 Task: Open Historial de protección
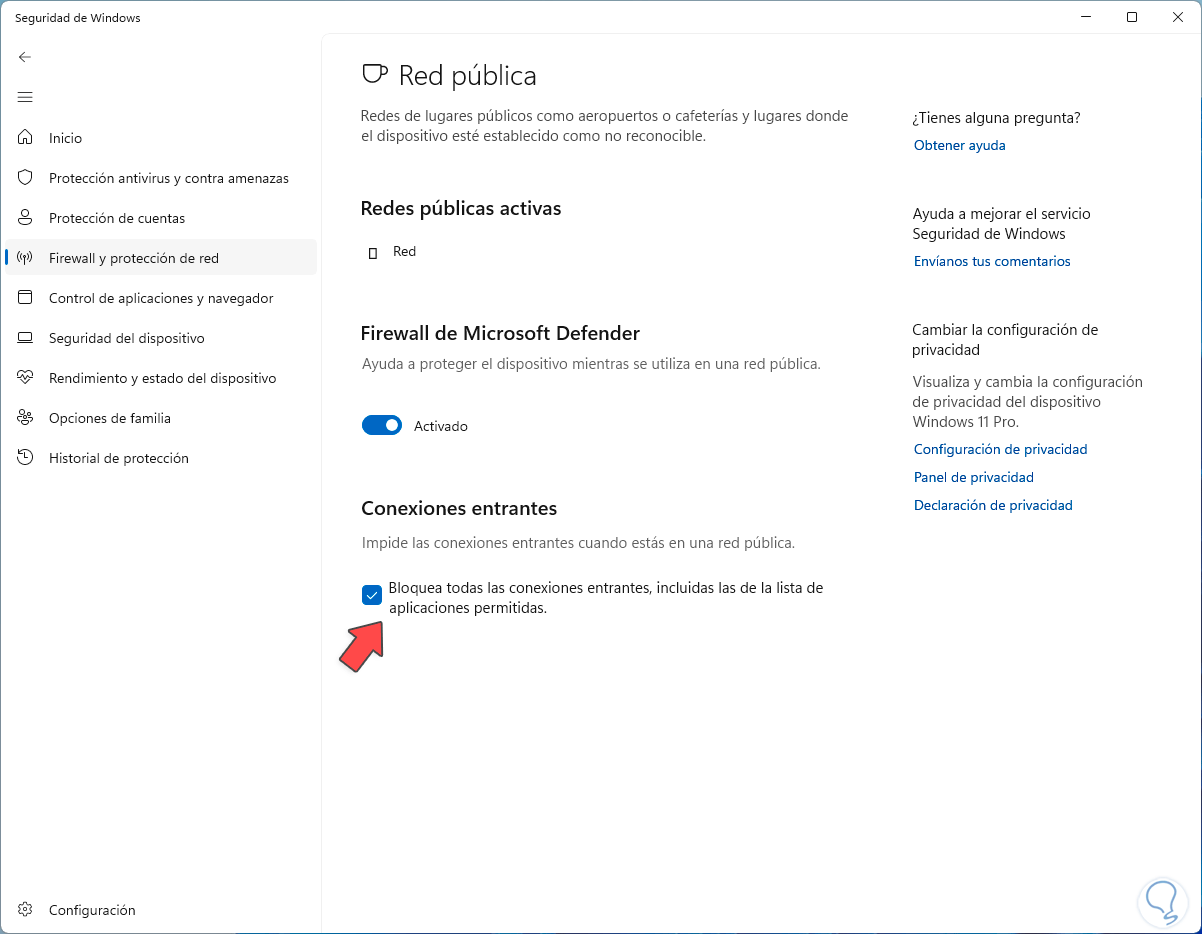click(161, 458)
